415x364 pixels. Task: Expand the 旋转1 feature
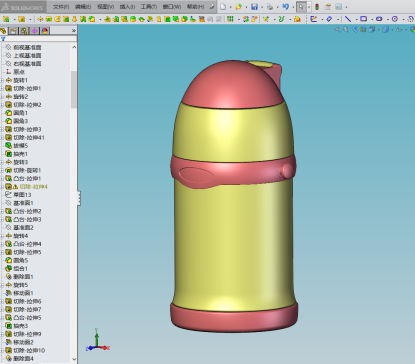pyautogui.click(x=2, y=80)
